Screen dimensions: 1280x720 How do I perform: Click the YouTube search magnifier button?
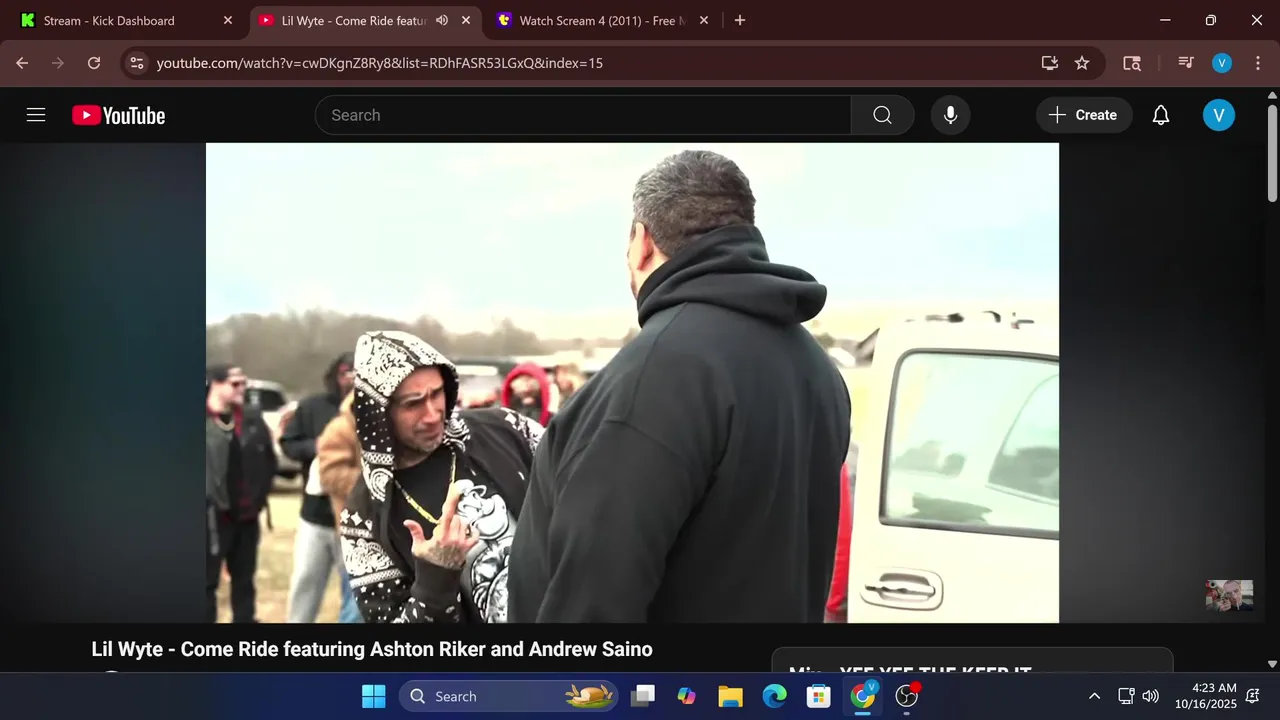(x=882, y=115)
